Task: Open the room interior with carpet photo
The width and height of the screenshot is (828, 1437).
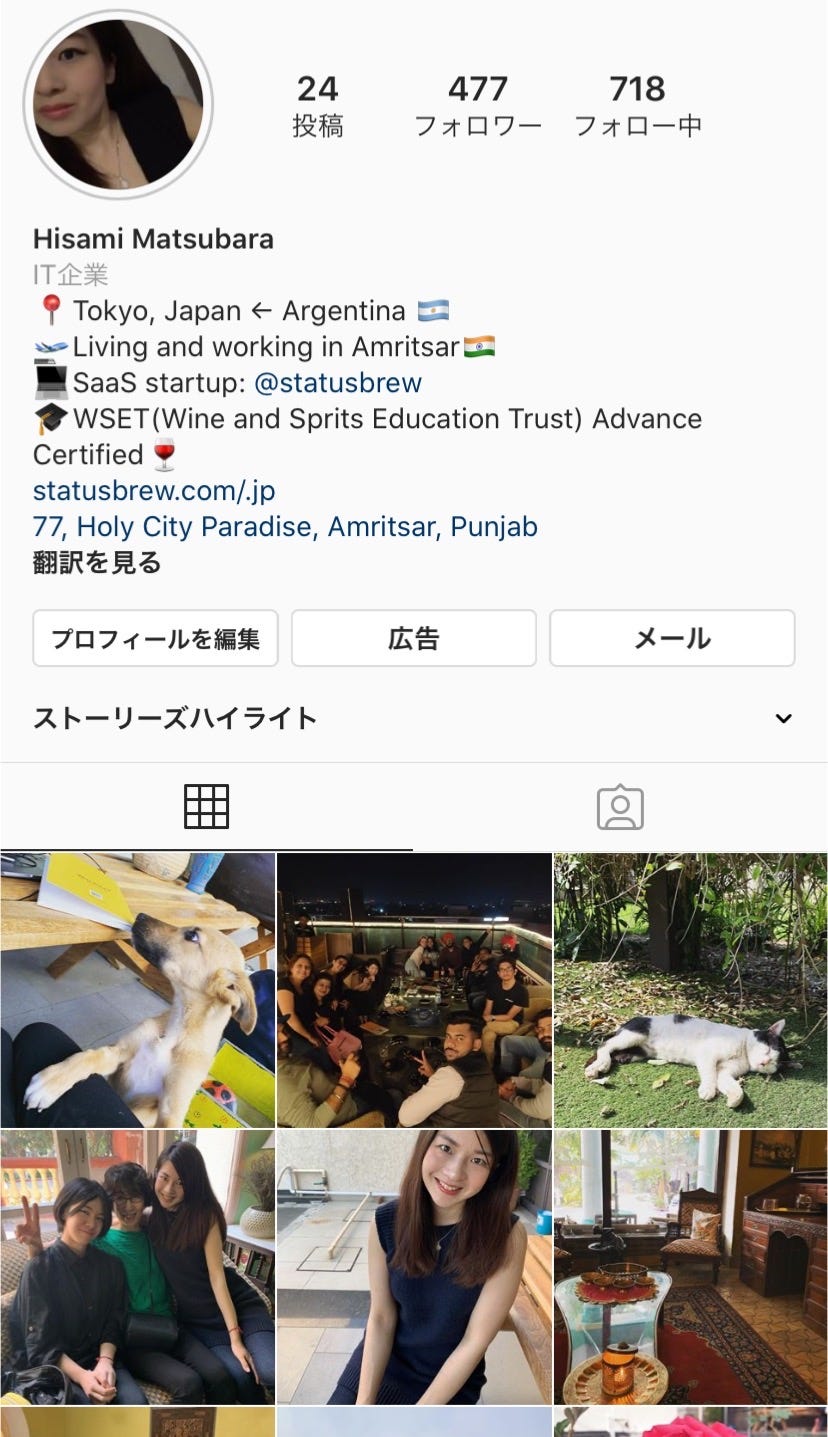Action: point(691,1267)
